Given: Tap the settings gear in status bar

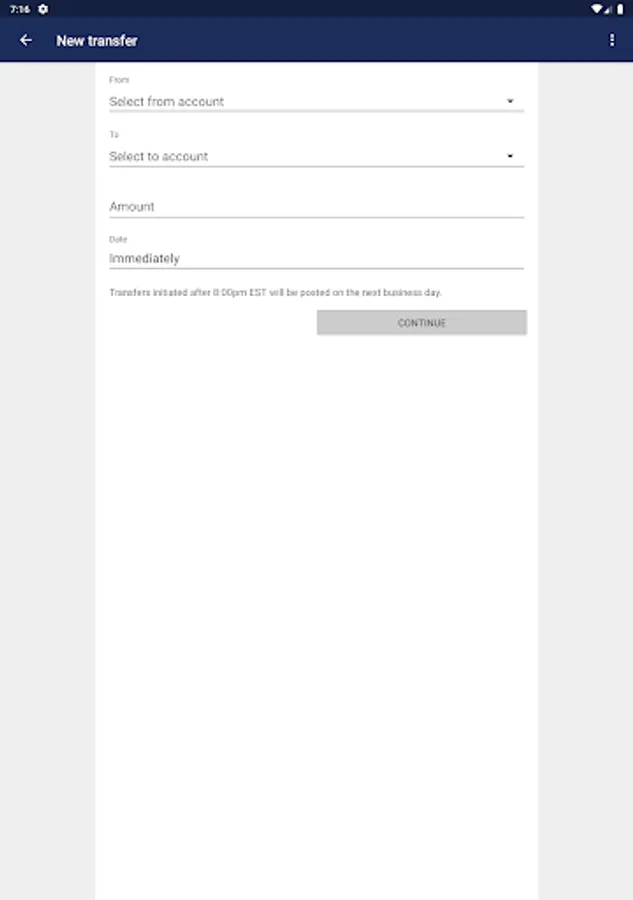Looking at the screenshot, I should pos(43,9).
